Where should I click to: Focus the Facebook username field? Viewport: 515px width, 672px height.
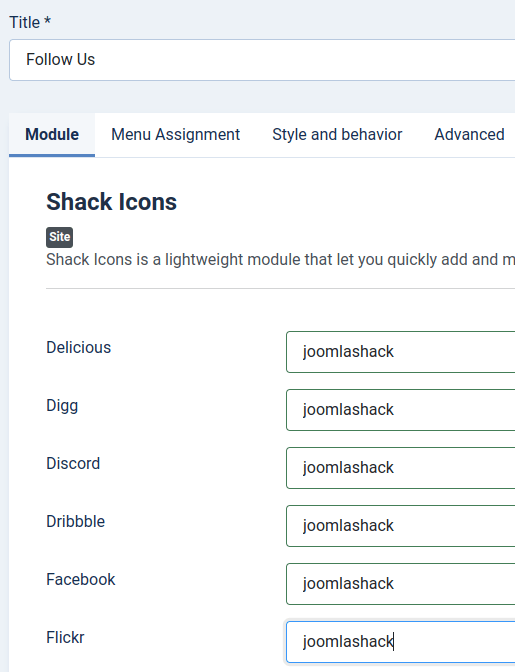(401, 584)
